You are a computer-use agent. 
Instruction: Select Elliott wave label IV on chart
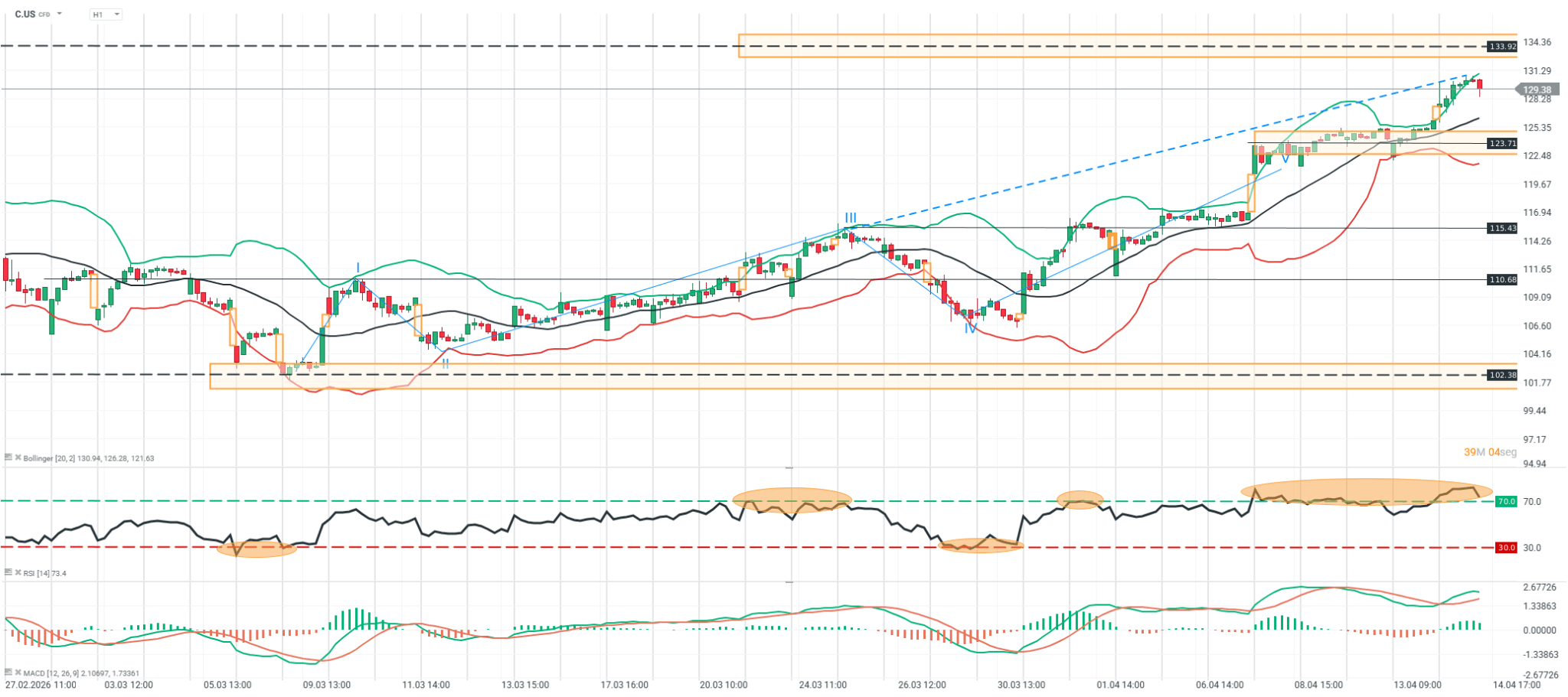pyautogui.click(x=970, y=328)
